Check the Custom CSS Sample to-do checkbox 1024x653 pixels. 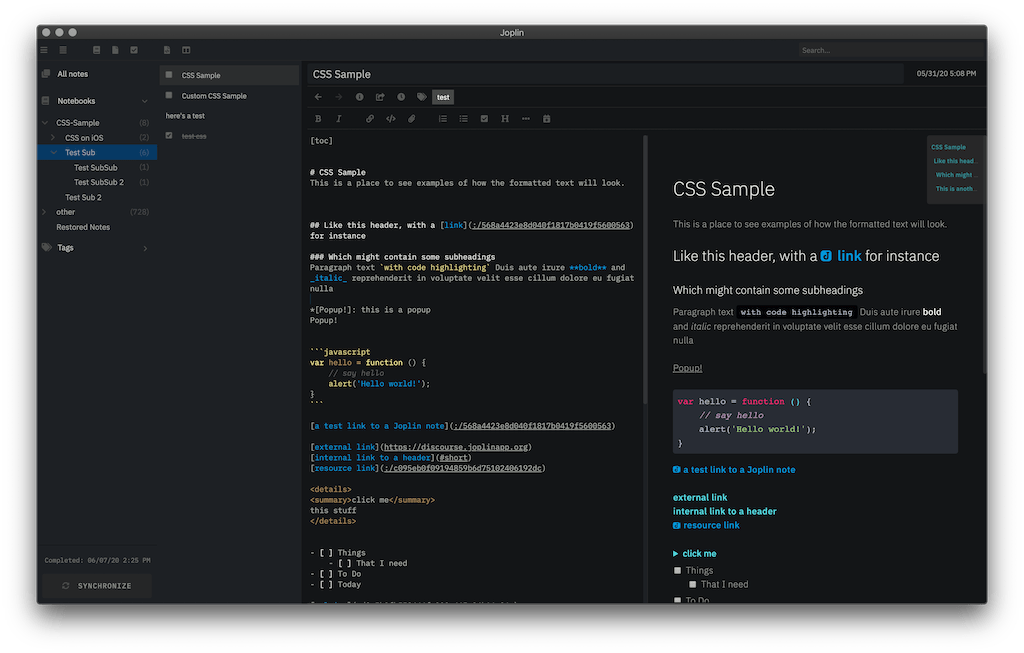pyautogui.click(x=169, y=95)
